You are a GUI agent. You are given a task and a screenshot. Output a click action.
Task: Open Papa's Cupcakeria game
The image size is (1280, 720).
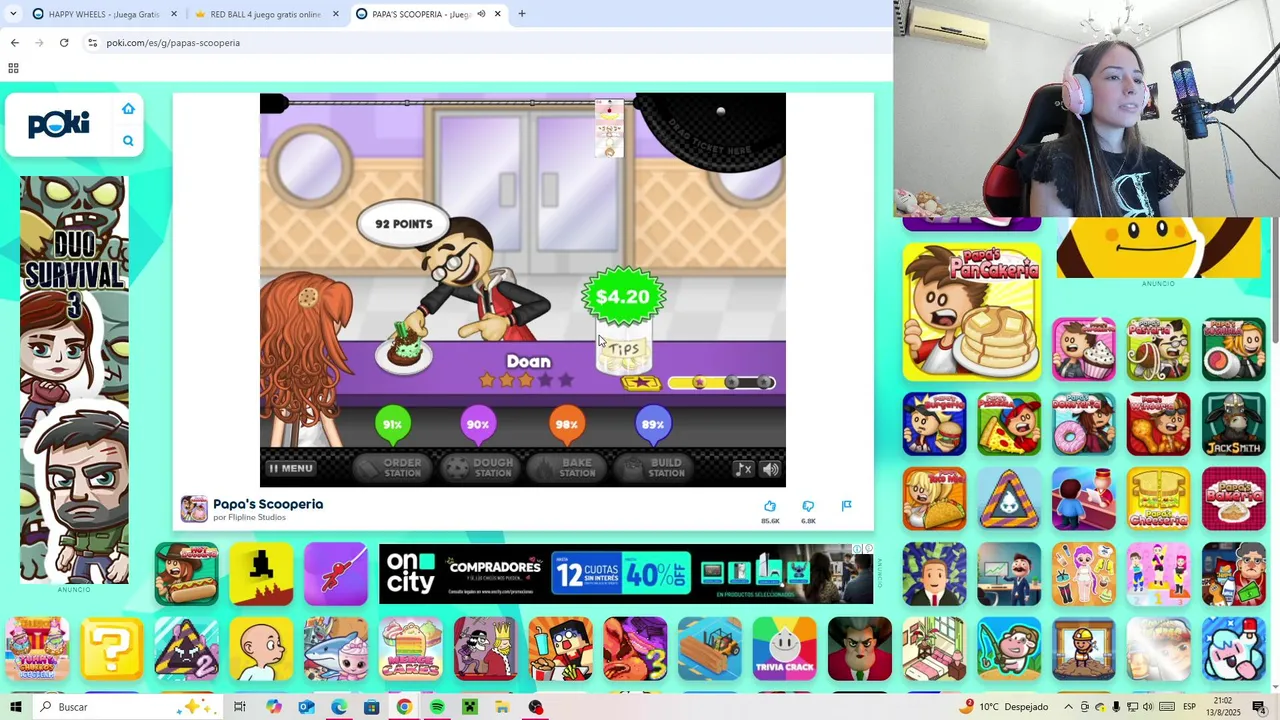coord(1084,349)
